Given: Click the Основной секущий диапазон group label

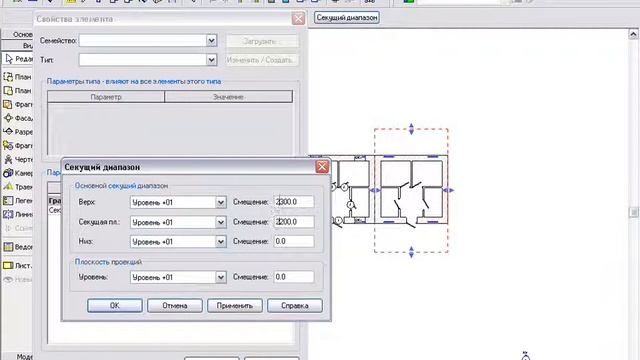Looking at the screenshot, I should pyautogui.click(x=121, y=186).
